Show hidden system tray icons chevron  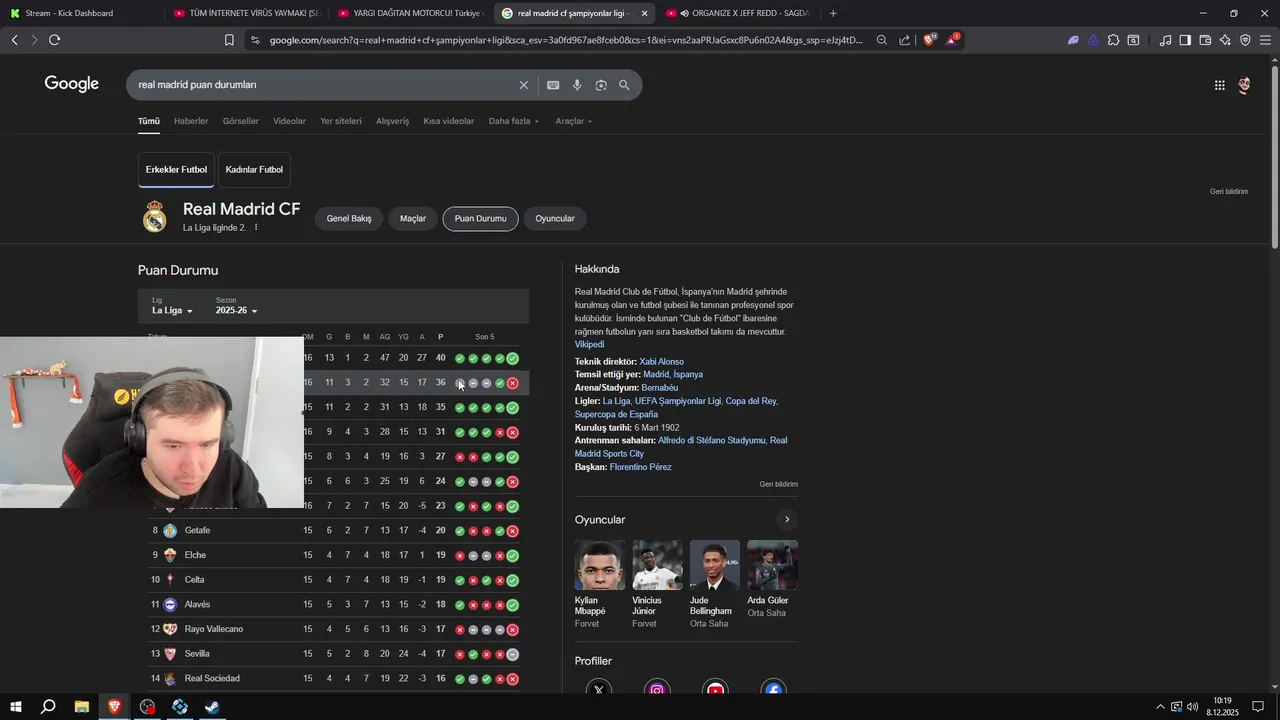[1160, 707]
